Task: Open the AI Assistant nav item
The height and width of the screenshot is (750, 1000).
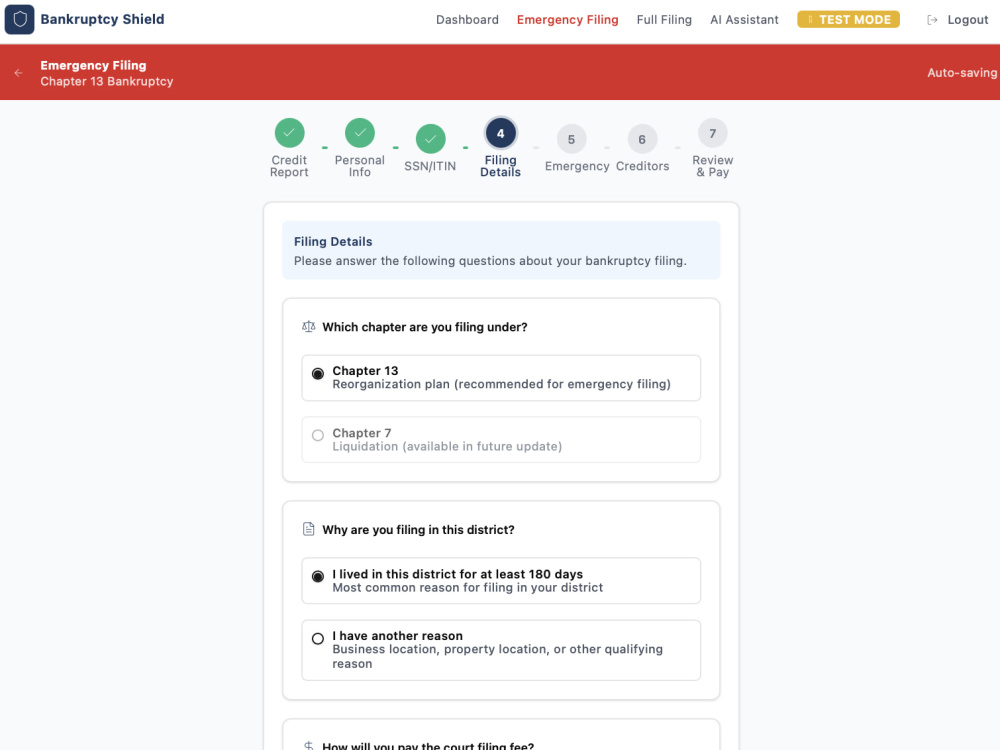Action: (x=744, y=20)
